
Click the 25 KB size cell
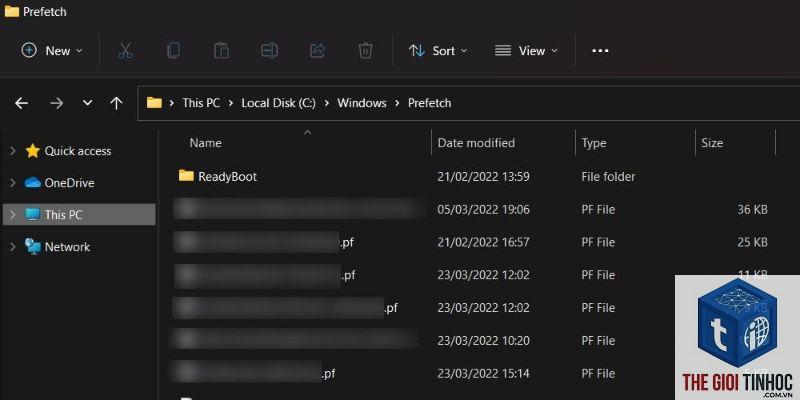[753, 242]
